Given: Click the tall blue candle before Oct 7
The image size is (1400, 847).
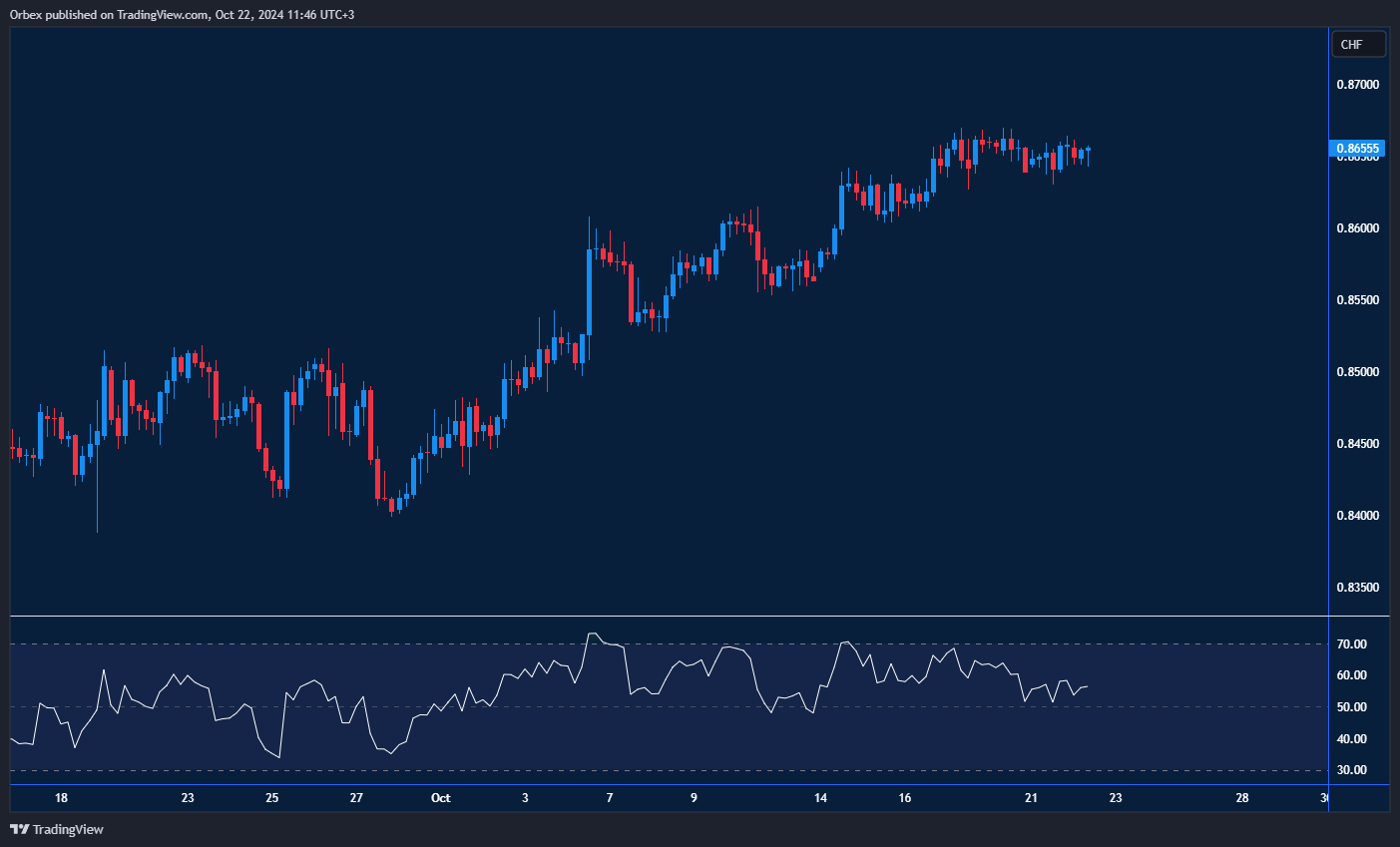Looking at the screenshot, I should coord(589,291).
